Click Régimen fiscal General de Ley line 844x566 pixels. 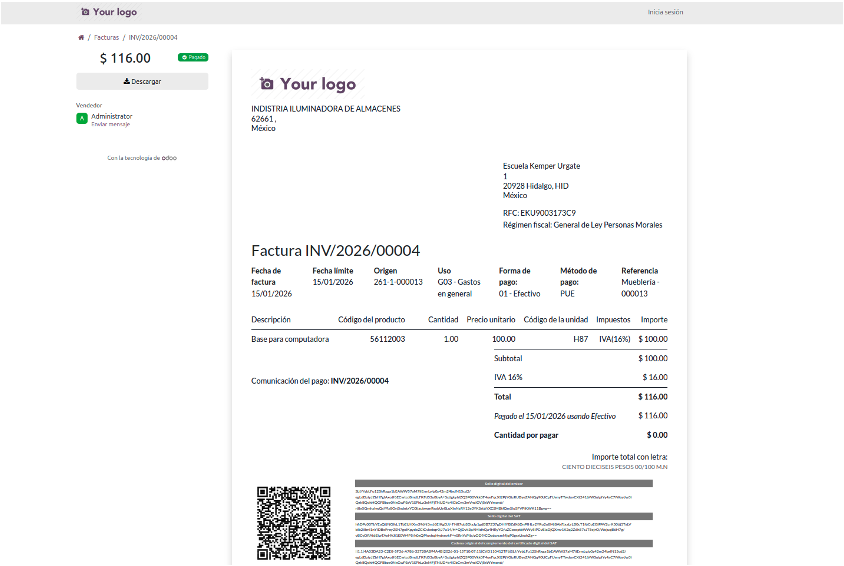tap(582, 225)
